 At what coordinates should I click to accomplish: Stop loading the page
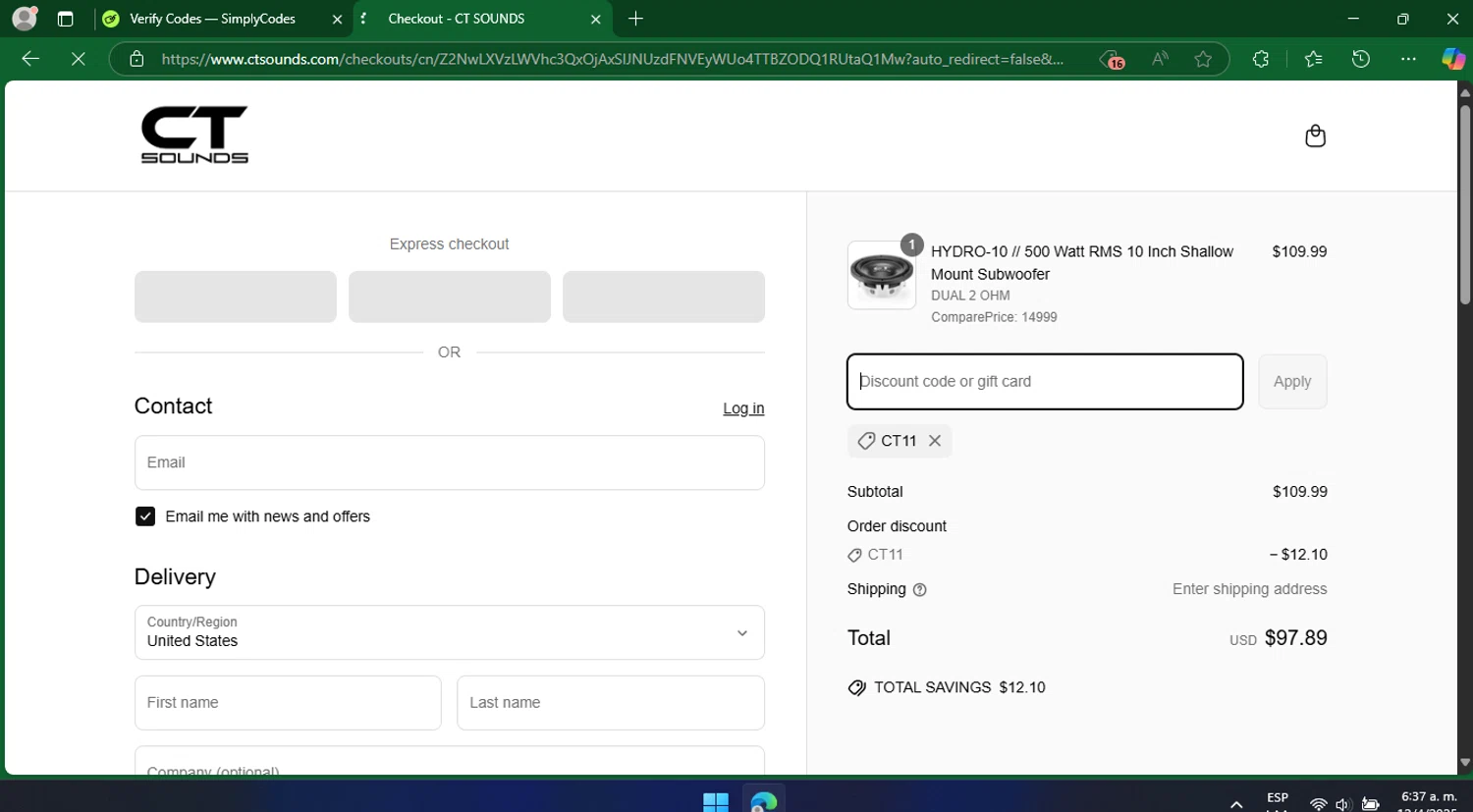[x=79, y=59]
